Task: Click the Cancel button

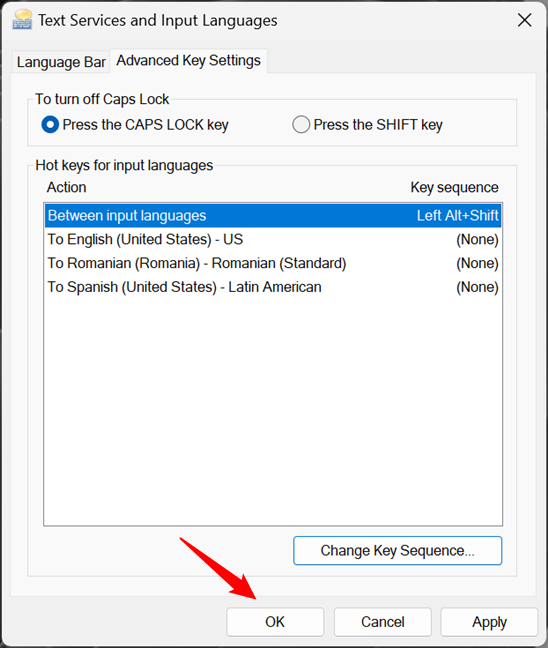Action: [x=383, y=622]
